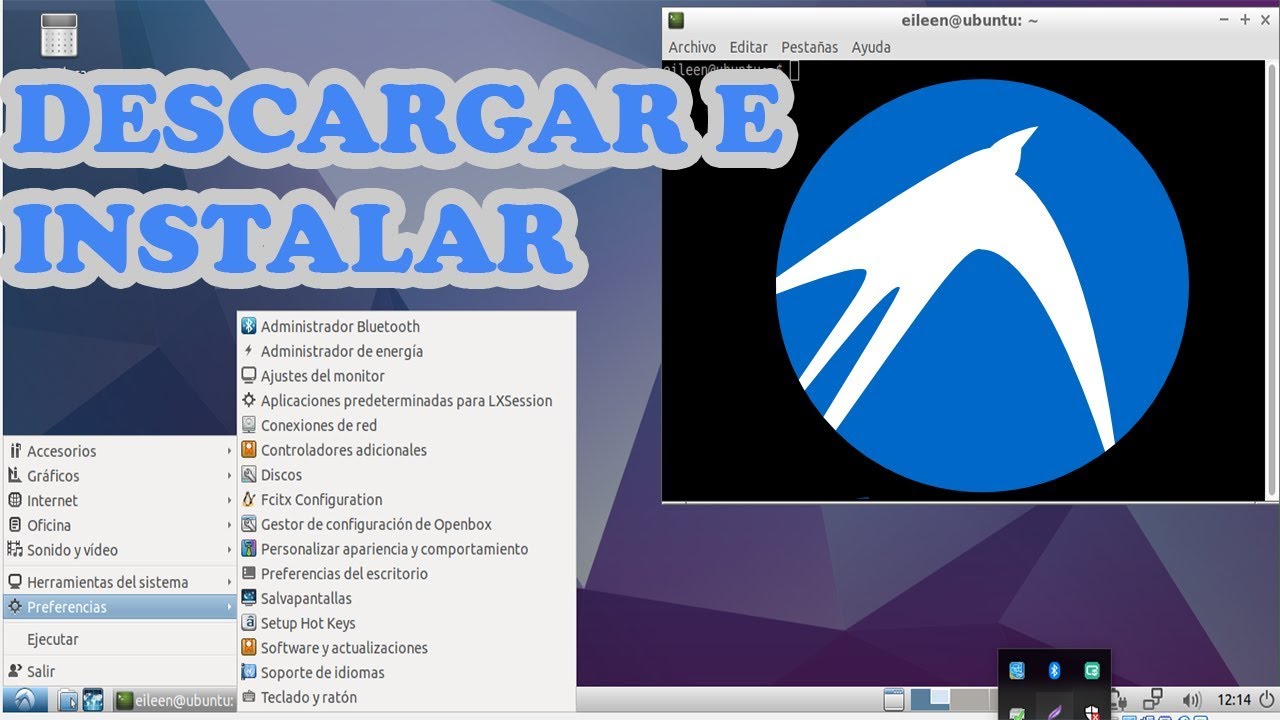Switch to the second workspace in pager

969,699
